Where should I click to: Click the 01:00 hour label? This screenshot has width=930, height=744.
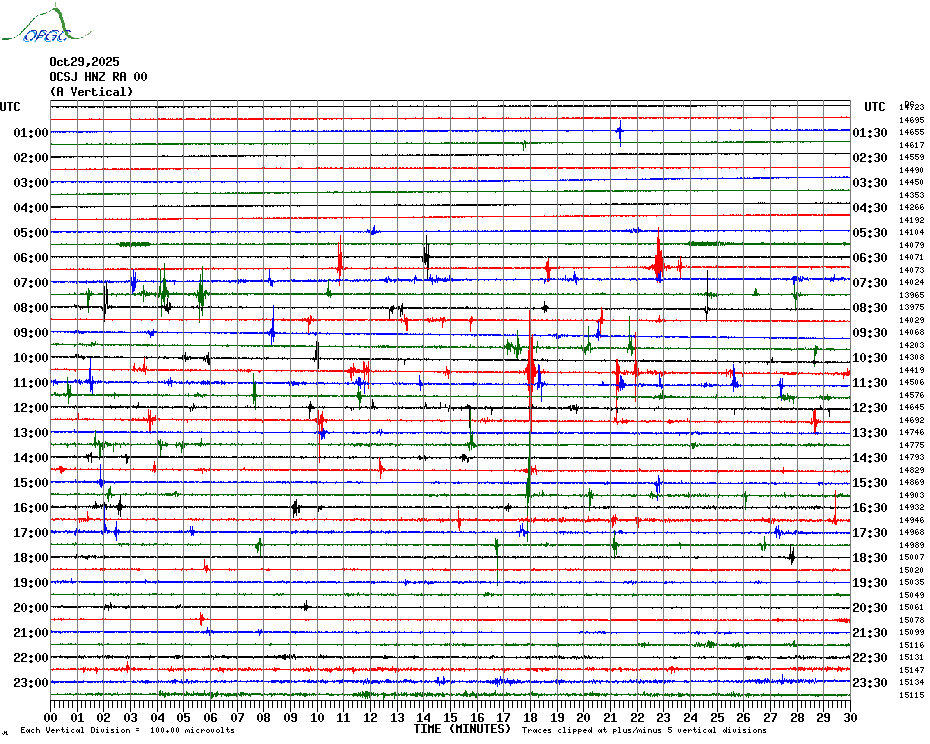(31, 132)
